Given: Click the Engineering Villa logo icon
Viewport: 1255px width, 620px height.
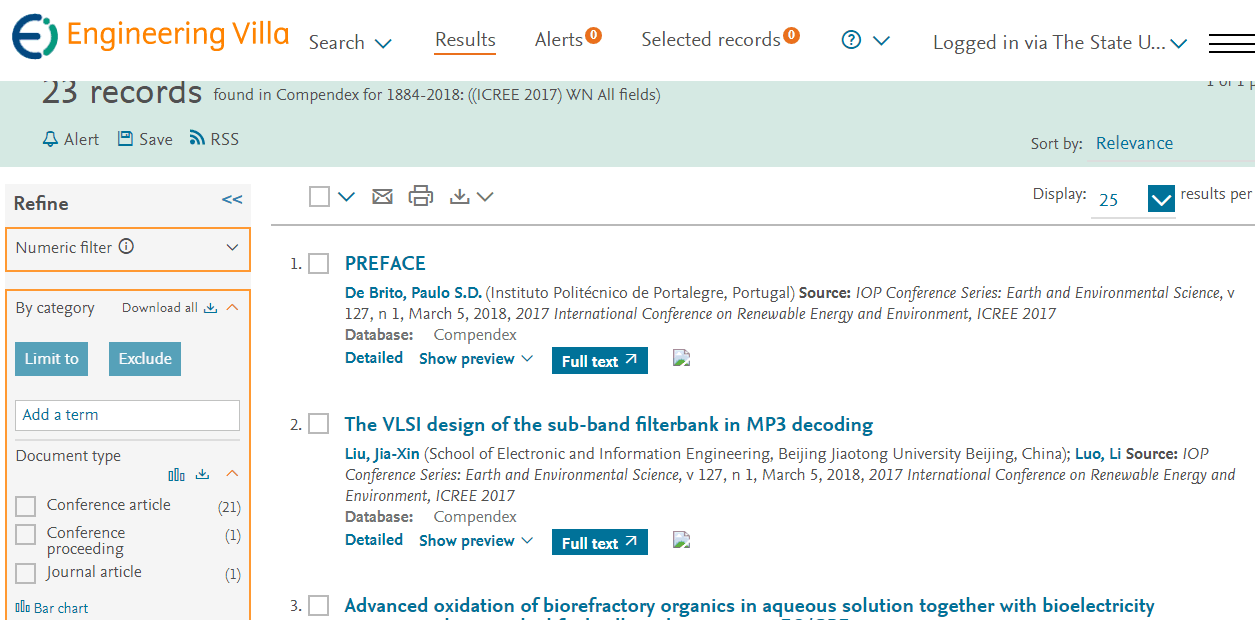Looking at the screenshot, I should (x=35, y=38).
